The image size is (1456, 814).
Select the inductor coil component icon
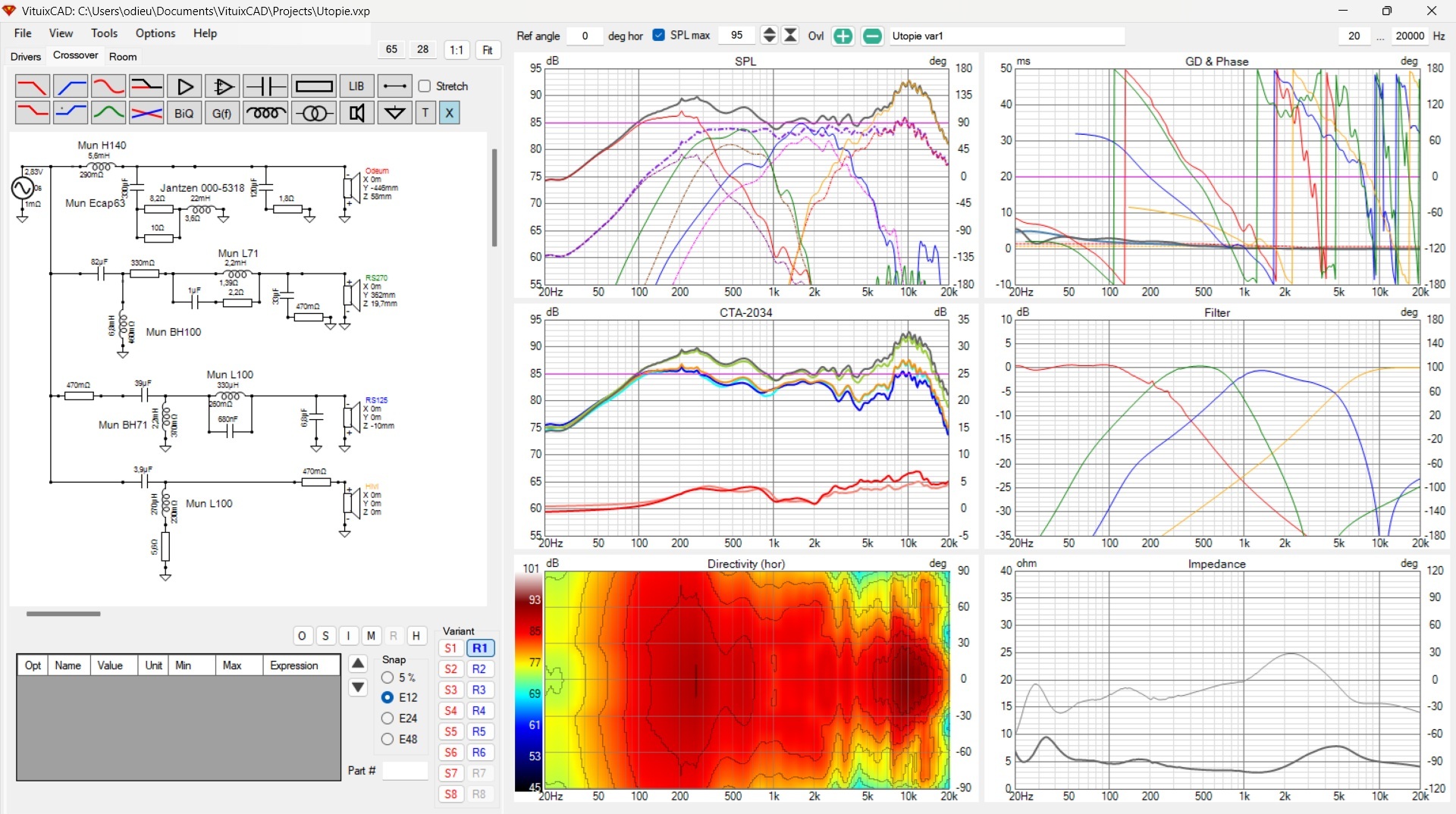tap(265, 113)
